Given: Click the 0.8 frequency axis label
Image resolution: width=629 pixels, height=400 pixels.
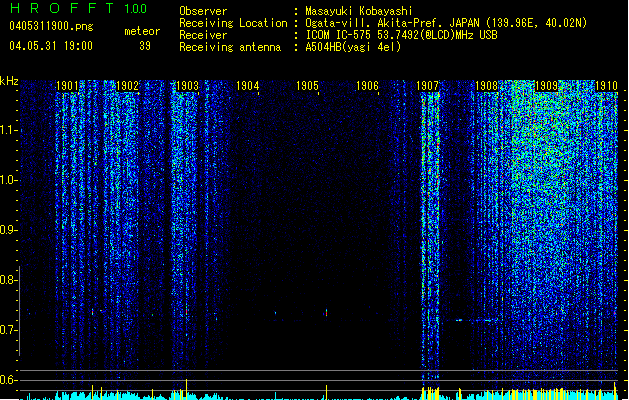Looking at the screenshot, I should 8,280.
